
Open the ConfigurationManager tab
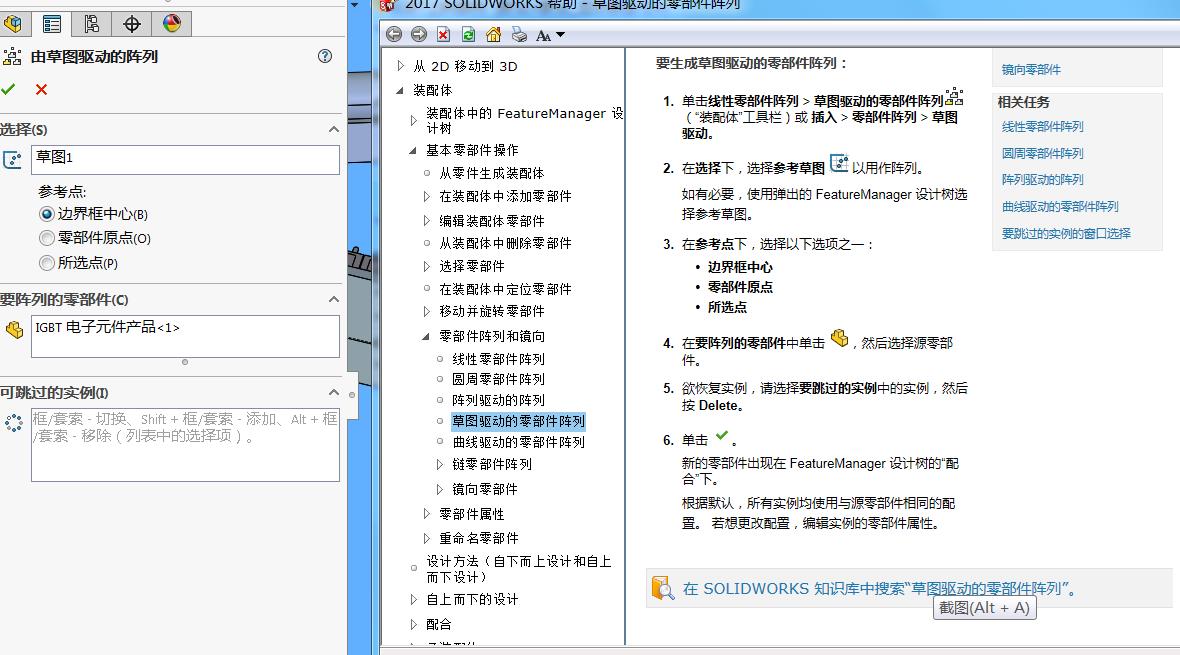click(92, 24)
